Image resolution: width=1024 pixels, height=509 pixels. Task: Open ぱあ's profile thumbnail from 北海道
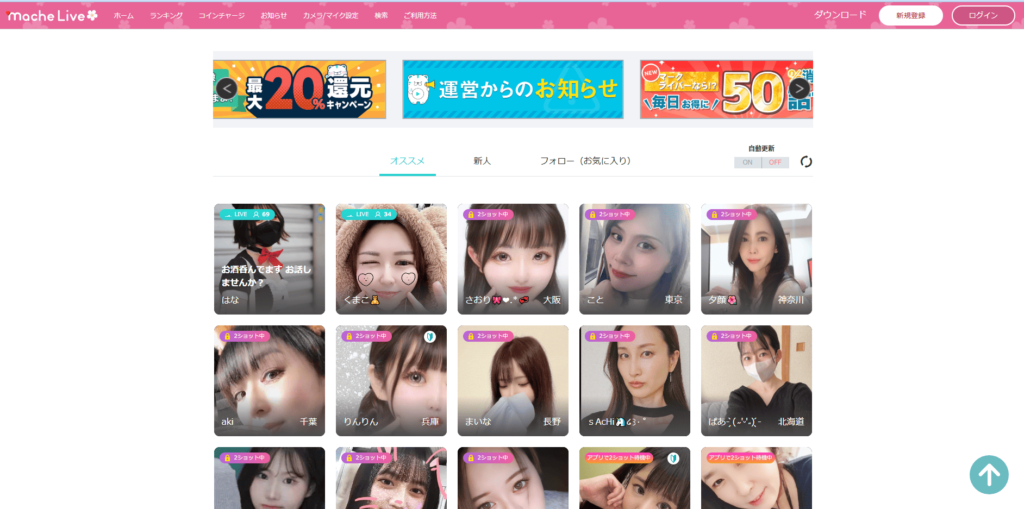point(756,381)
